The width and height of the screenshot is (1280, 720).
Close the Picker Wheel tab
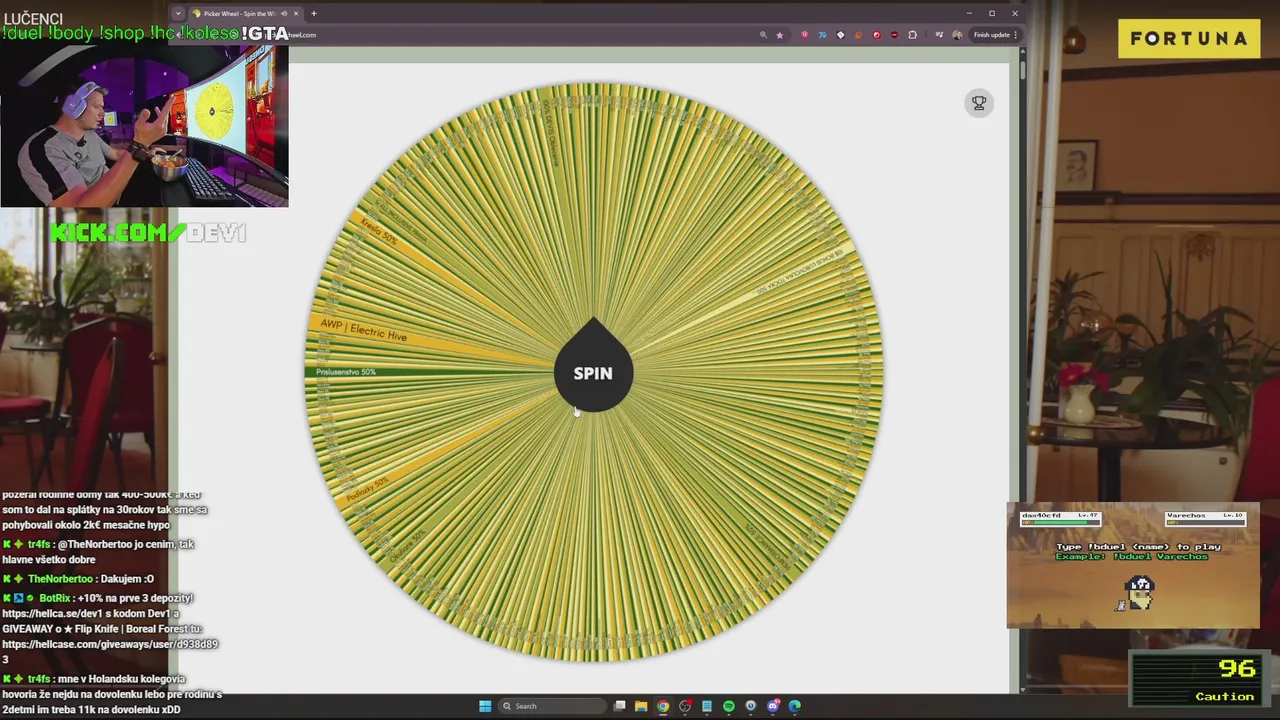(x=296, y=13)
